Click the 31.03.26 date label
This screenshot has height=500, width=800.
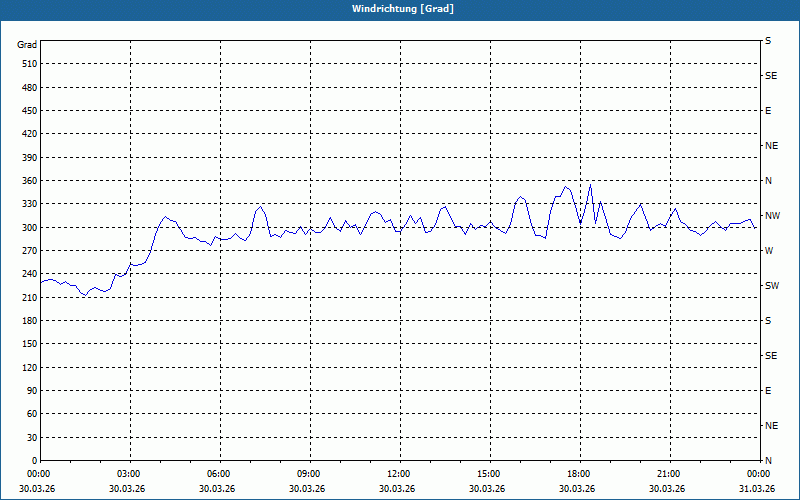757,489
